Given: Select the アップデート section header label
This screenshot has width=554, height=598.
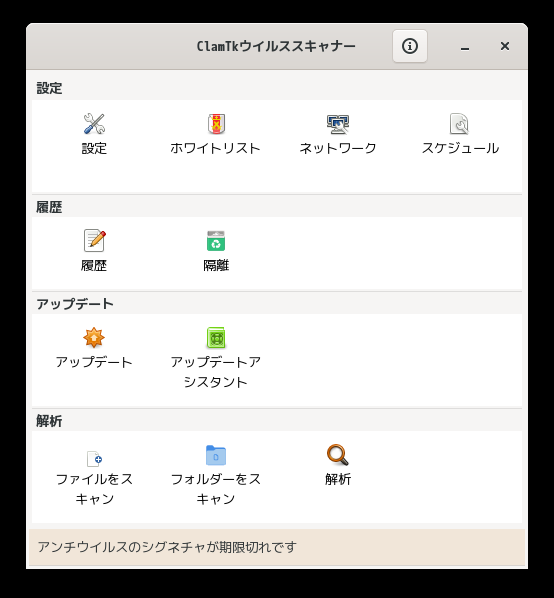Looking at the screenshot, I should (x=75, y=304).
